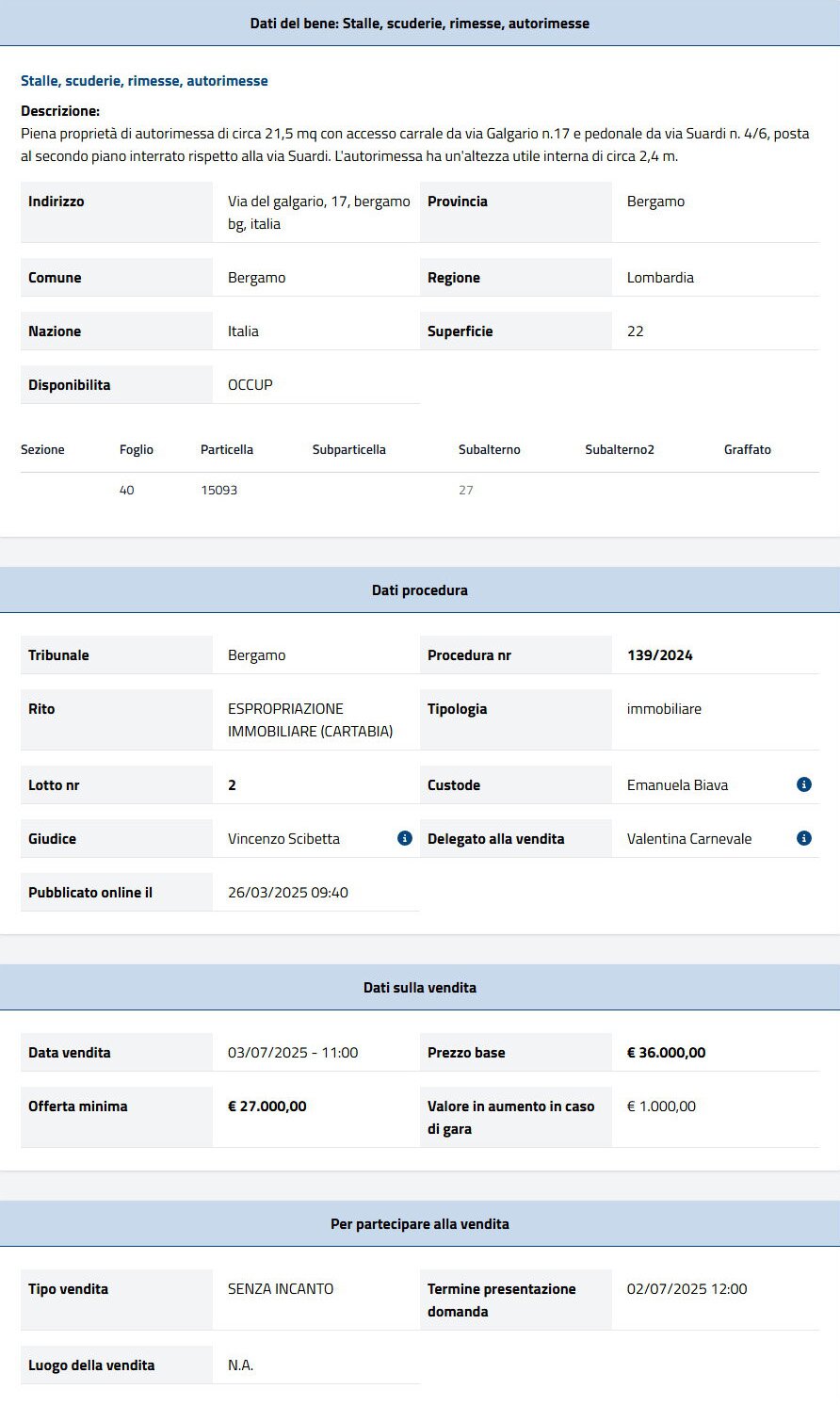This screenshot has width=840, height=1405.
Task: Click the 'Foglio' column header
Action: click(x=137, y=450)
